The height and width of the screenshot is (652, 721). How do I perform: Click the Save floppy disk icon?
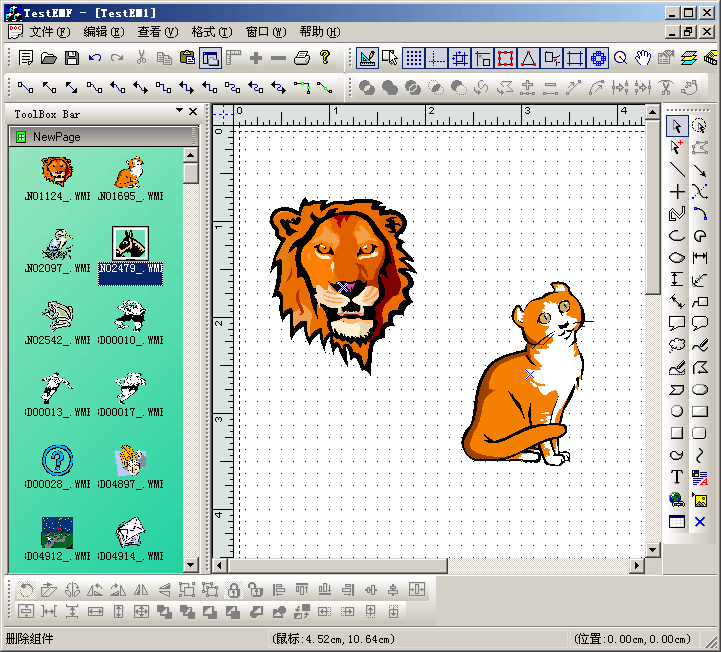(x=72, y=58)
